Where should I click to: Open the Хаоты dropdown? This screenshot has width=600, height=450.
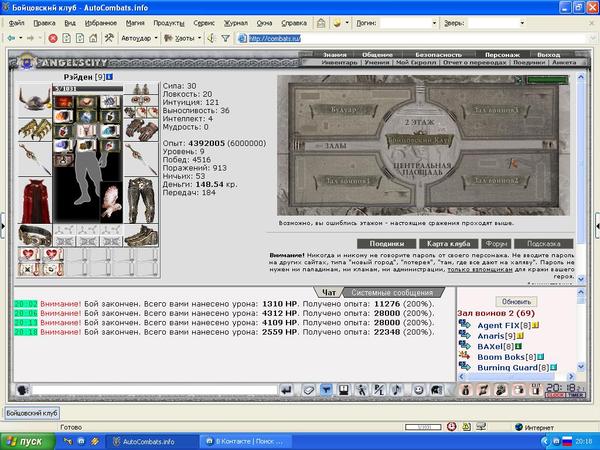click(183, 38)
